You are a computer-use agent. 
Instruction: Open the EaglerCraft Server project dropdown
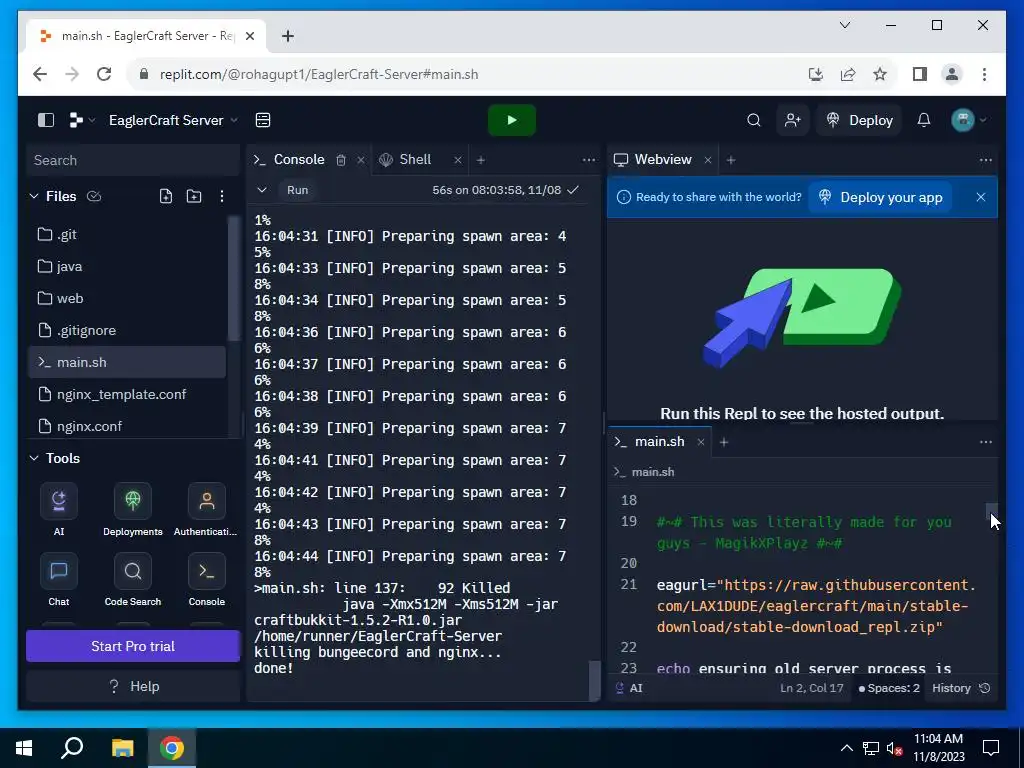click(174, 120)
